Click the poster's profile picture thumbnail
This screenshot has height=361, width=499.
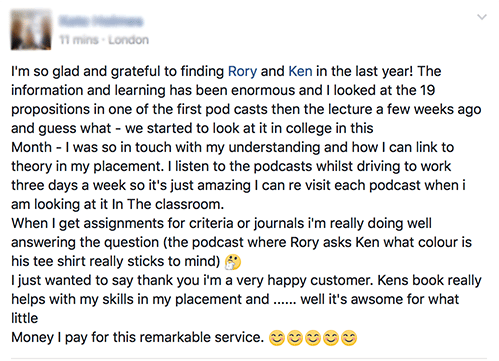click(x=31, y=30)
